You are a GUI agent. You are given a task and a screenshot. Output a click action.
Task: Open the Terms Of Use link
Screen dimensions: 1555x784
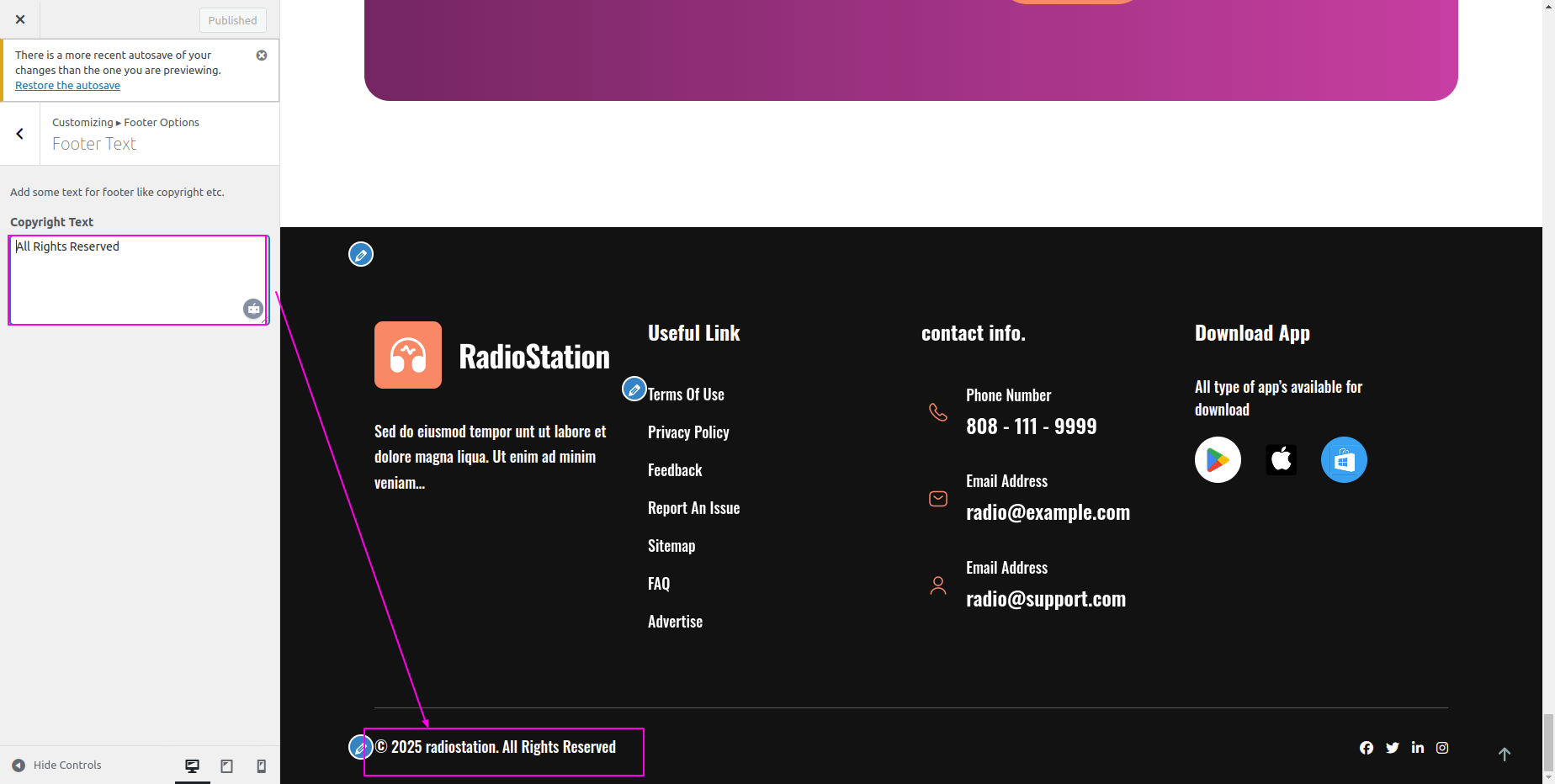pyautogui.click(x=686, y=395)
